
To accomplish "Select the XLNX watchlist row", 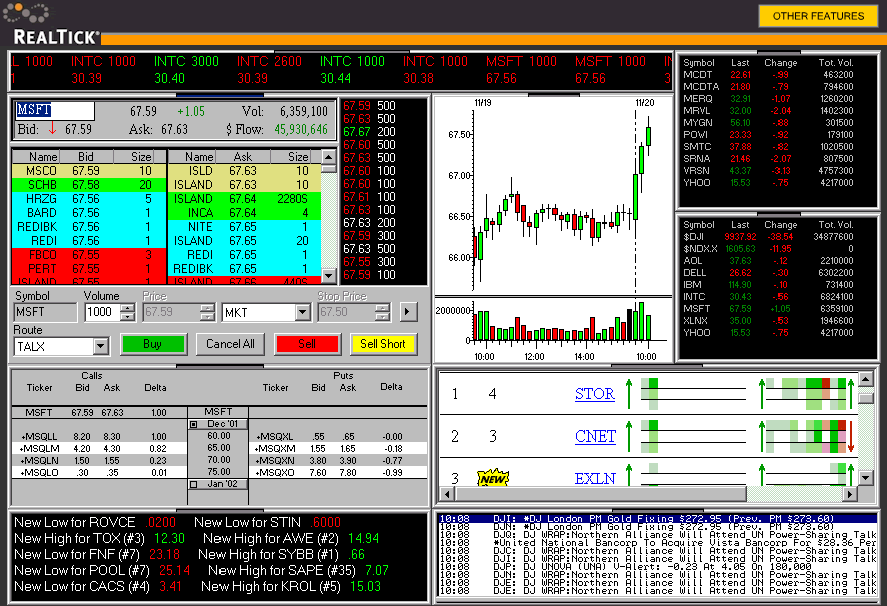I will [x=768, y=320].
